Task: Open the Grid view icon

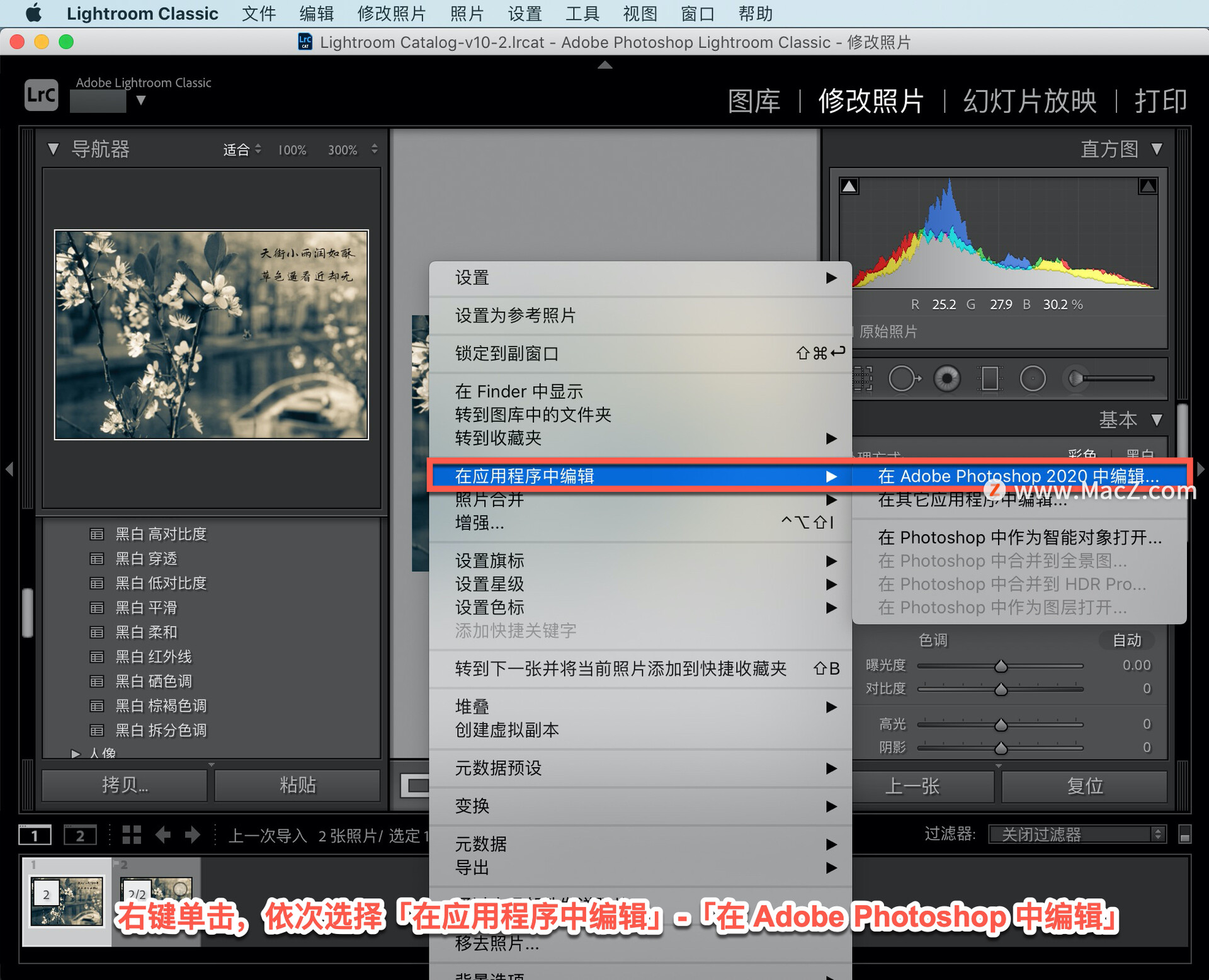Action: tap(132, 835)
